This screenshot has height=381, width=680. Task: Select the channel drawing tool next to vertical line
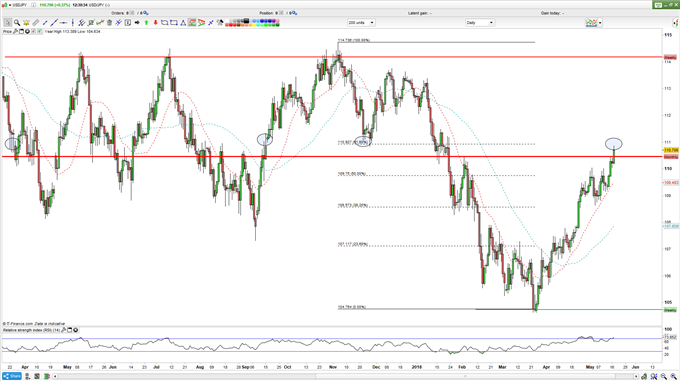81,23
